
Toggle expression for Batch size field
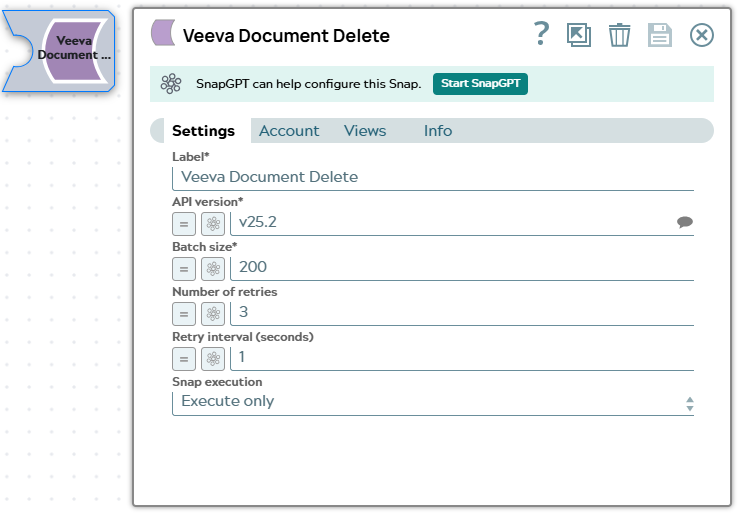pos(184,269)
